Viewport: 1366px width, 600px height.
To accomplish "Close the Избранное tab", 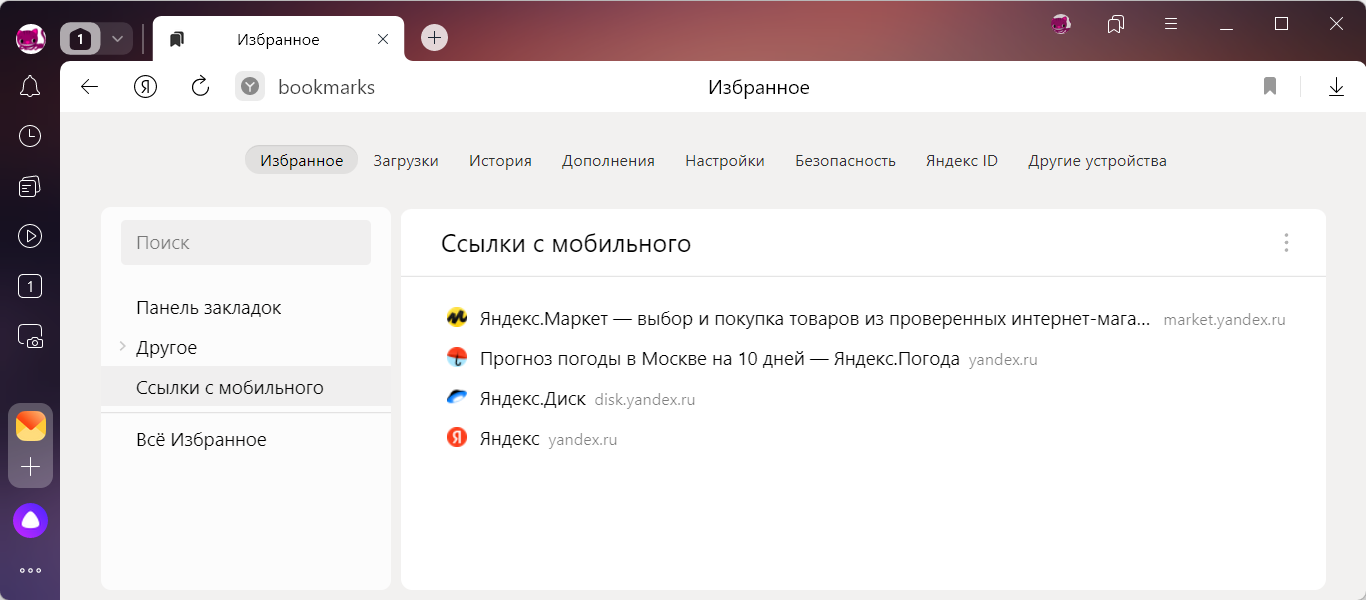I will (383, 40).
